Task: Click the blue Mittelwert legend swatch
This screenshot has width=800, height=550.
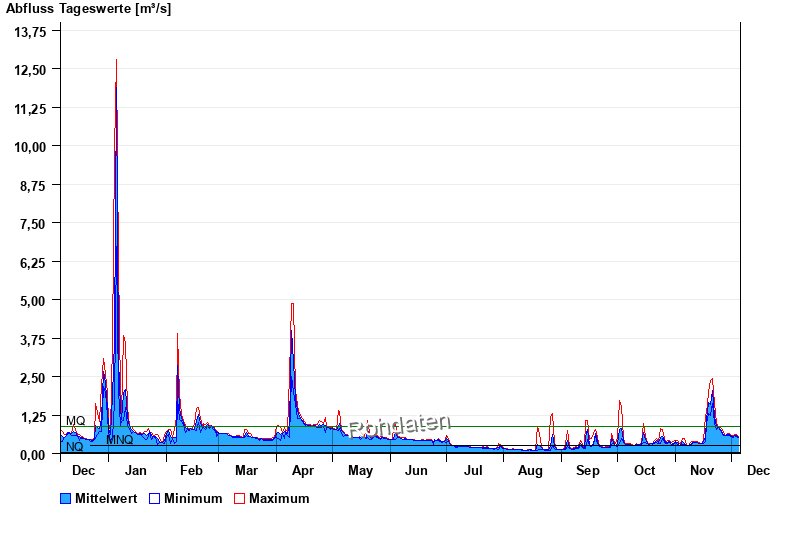Action: click(66, 498)
